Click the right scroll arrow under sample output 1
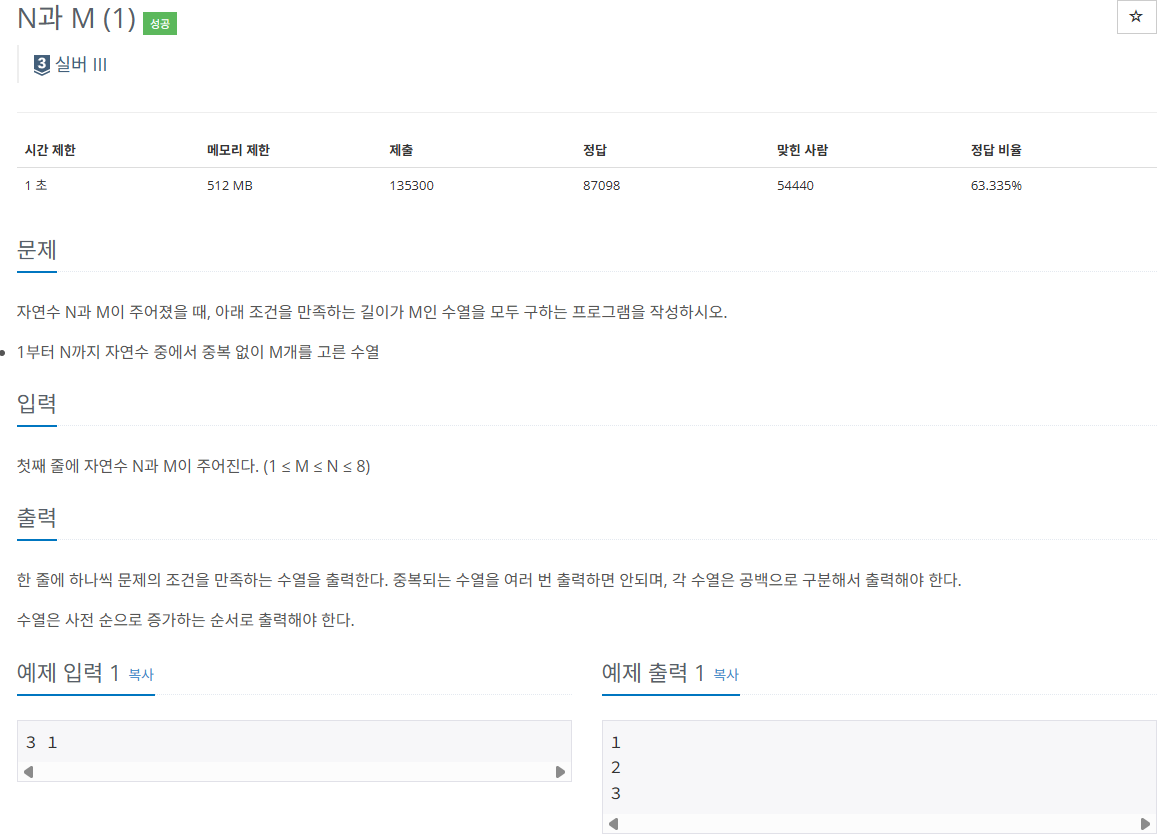The height and width of the screenshot is (836, 1162). pos(1141,825)
